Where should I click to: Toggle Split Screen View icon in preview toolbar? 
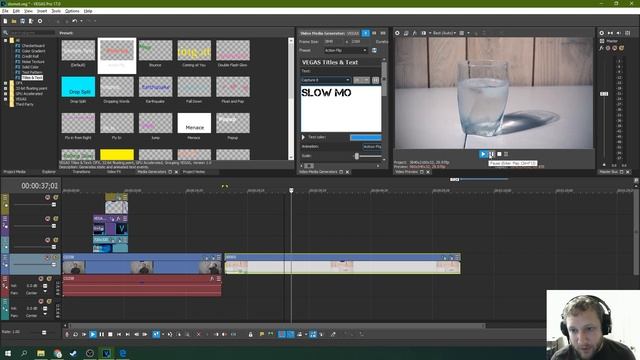pos(424,33)
